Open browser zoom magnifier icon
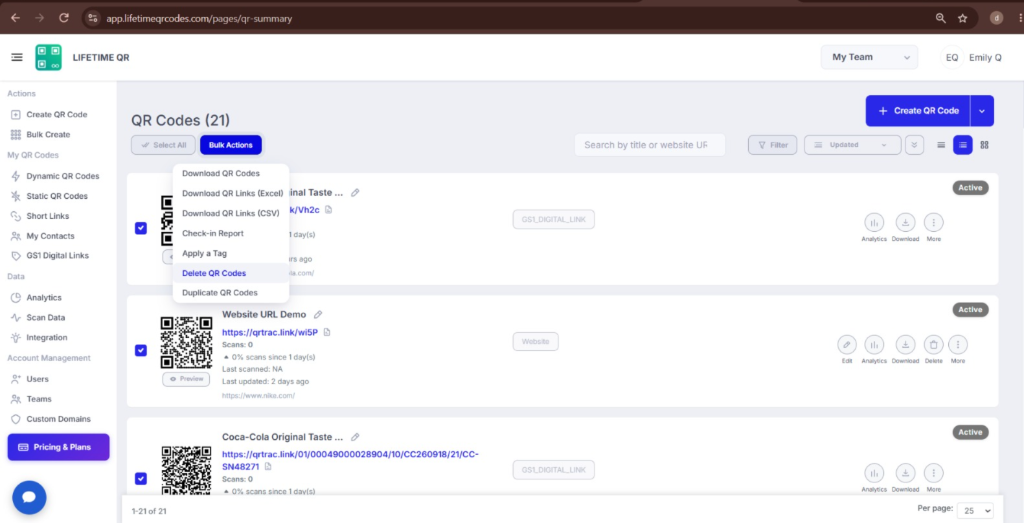Viewport: 1024px width, 523px height. coord(941,18)
